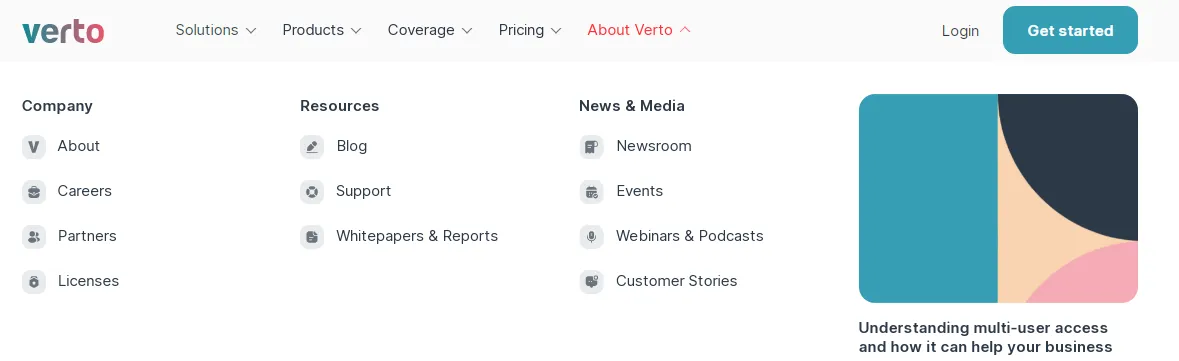Open the Support link
This screenshot has width=1179, height=361.
click(364, 191)
